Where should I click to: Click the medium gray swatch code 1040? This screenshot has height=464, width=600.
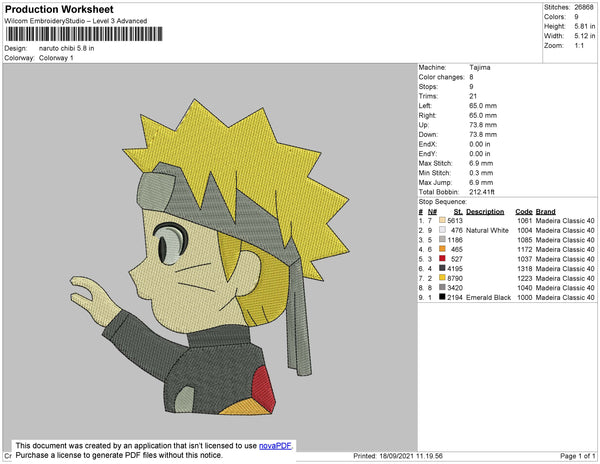point(442,287)
